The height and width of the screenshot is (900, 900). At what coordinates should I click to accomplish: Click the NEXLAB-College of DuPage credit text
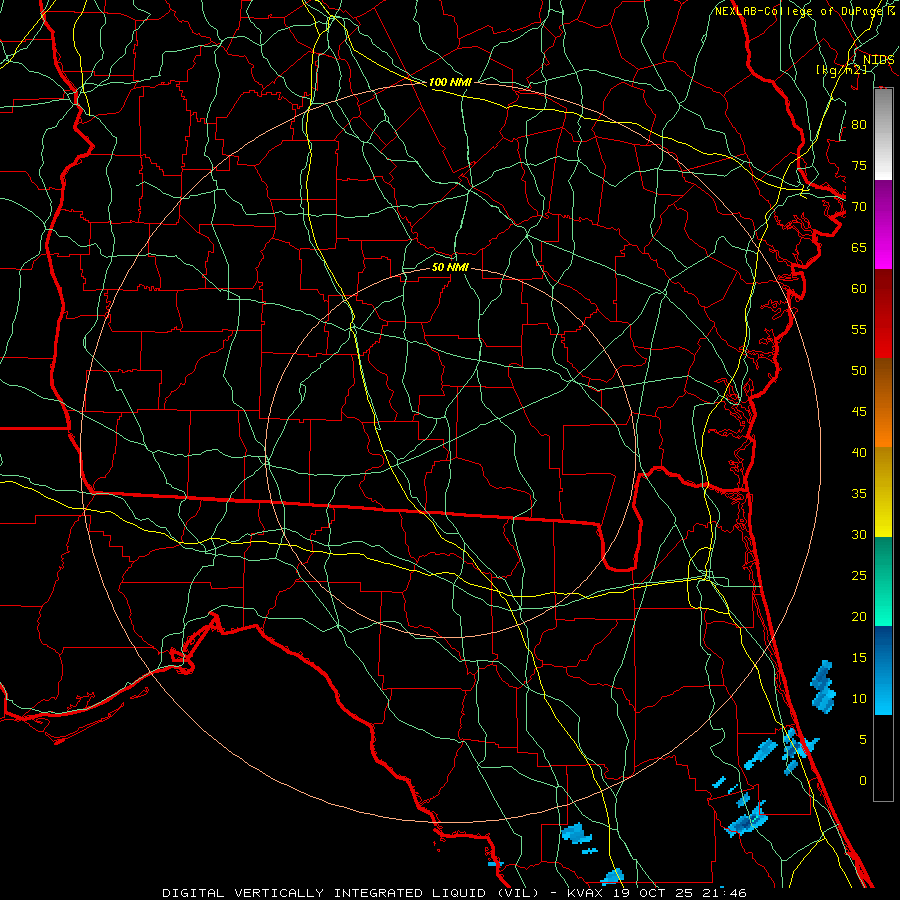tap(797, 11)
